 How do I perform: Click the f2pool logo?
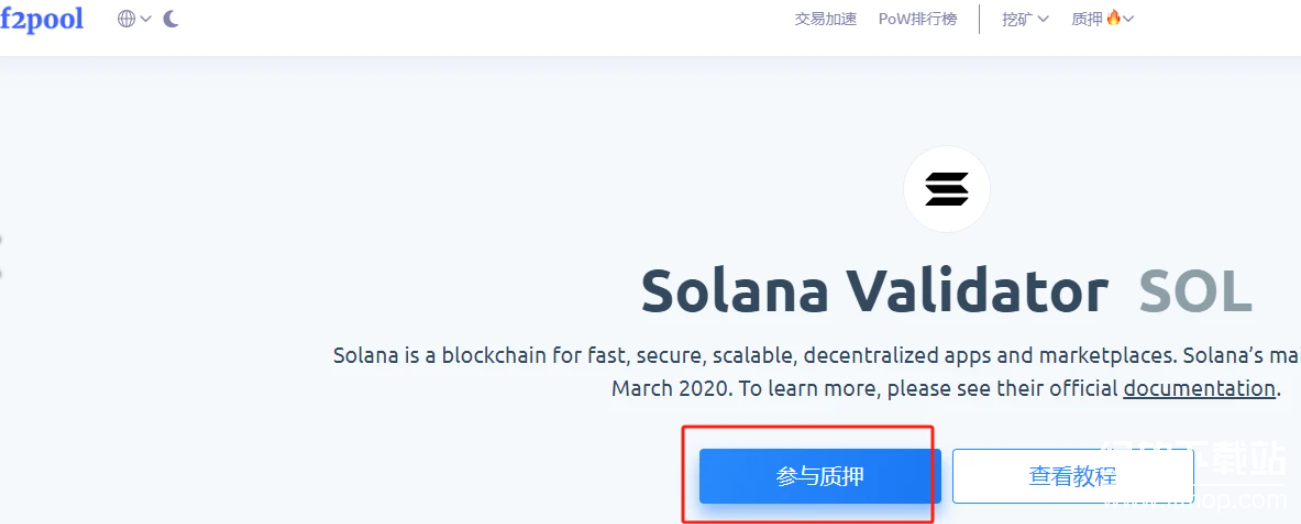point(42,19)
